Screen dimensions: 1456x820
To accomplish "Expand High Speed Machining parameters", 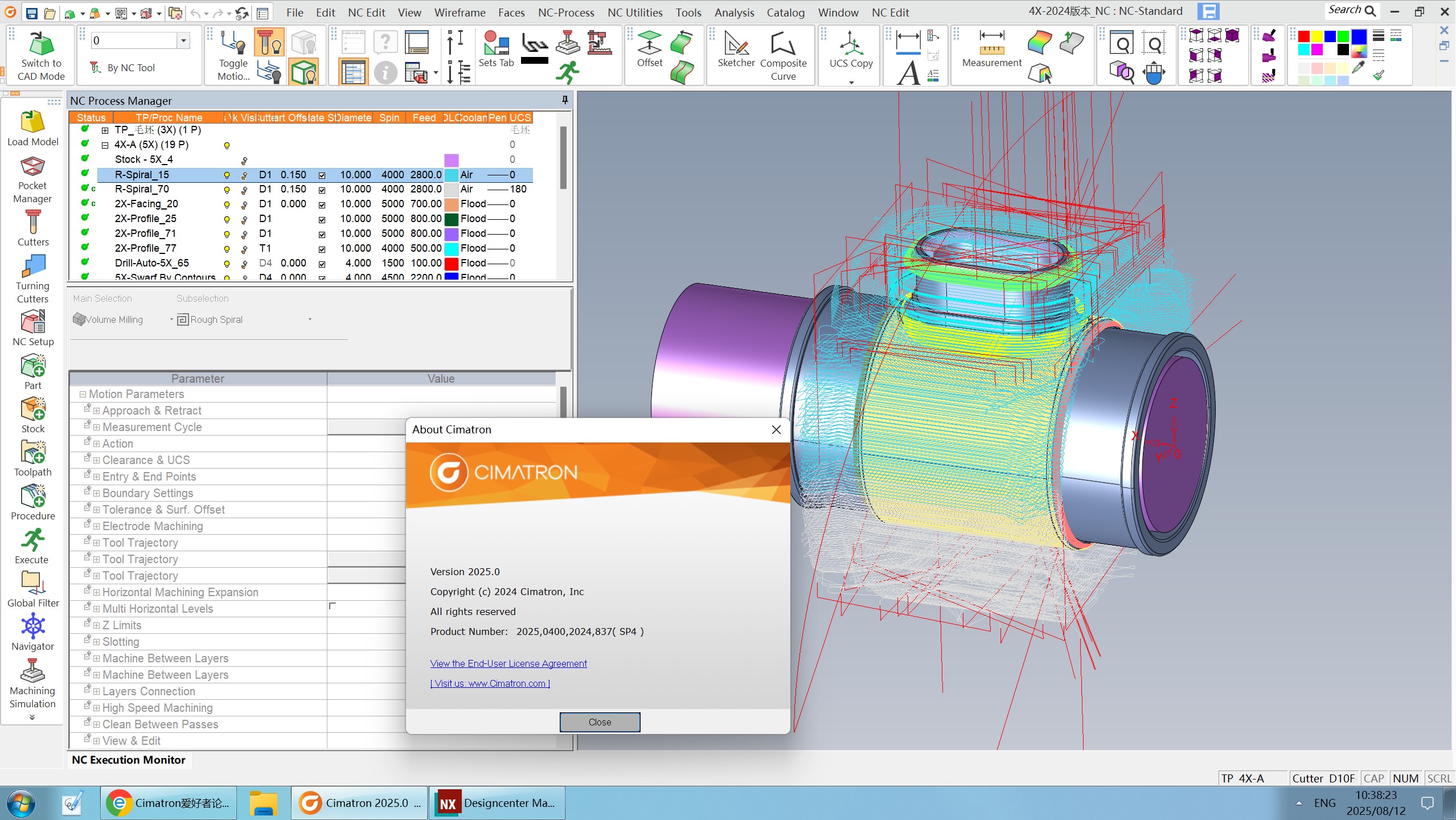I will 96,708.
